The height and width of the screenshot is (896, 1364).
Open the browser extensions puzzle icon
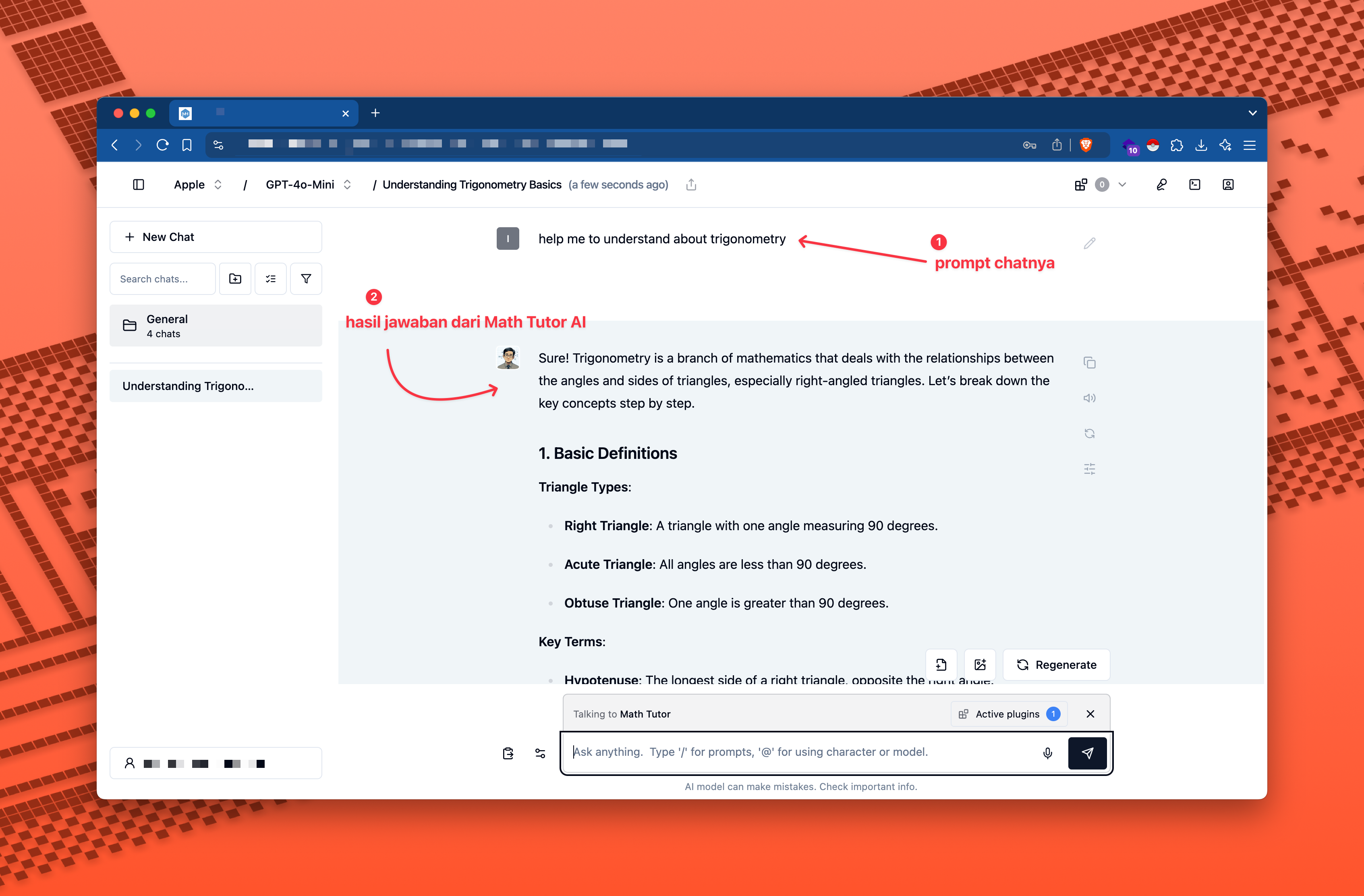point(1177,145)
